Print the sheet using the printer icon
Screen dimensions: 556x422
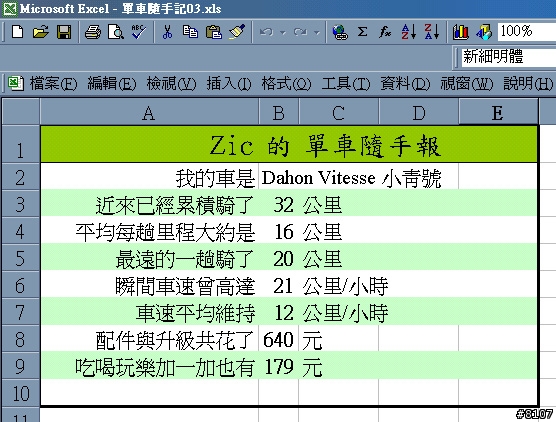coord(93,32)
